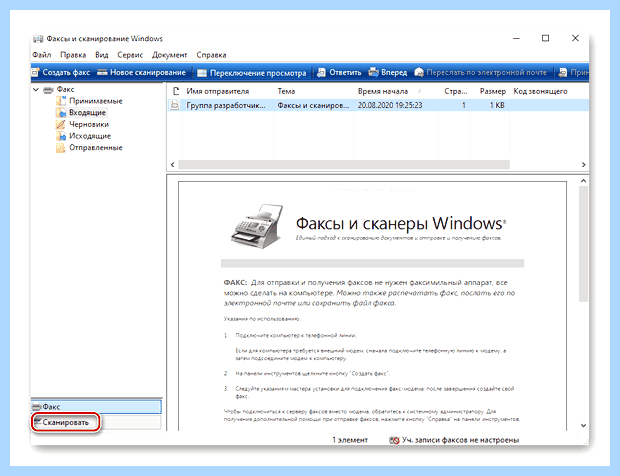Select the Исходящие folder
This screenshot has height=476, width=620.
(x=90, y=136)
